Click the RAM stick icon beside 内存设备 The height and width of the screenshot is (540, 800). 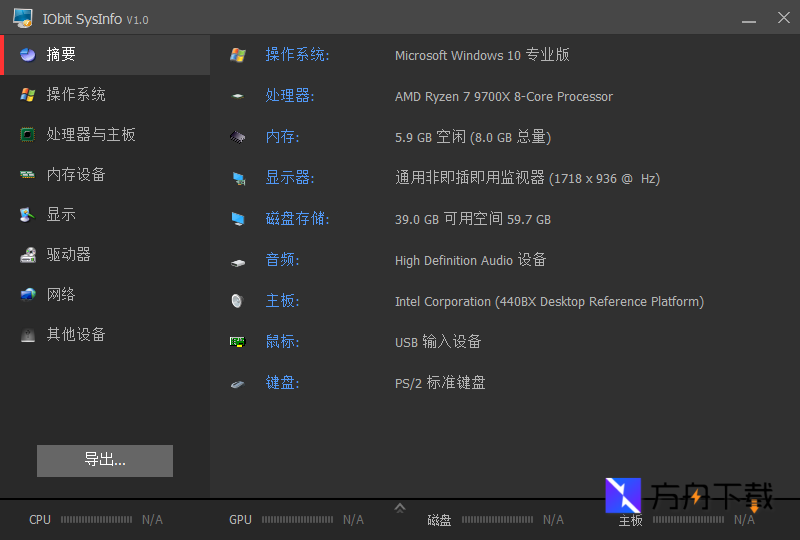pos(28,175)
